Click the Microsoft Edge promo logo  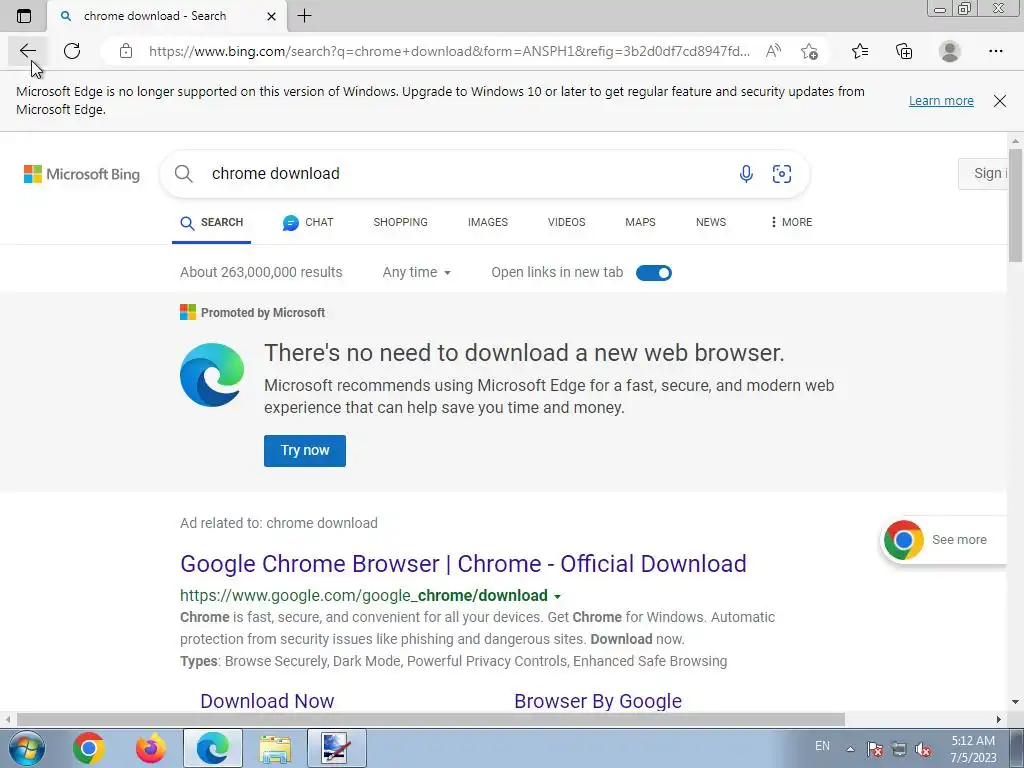(x=212, y=375)
